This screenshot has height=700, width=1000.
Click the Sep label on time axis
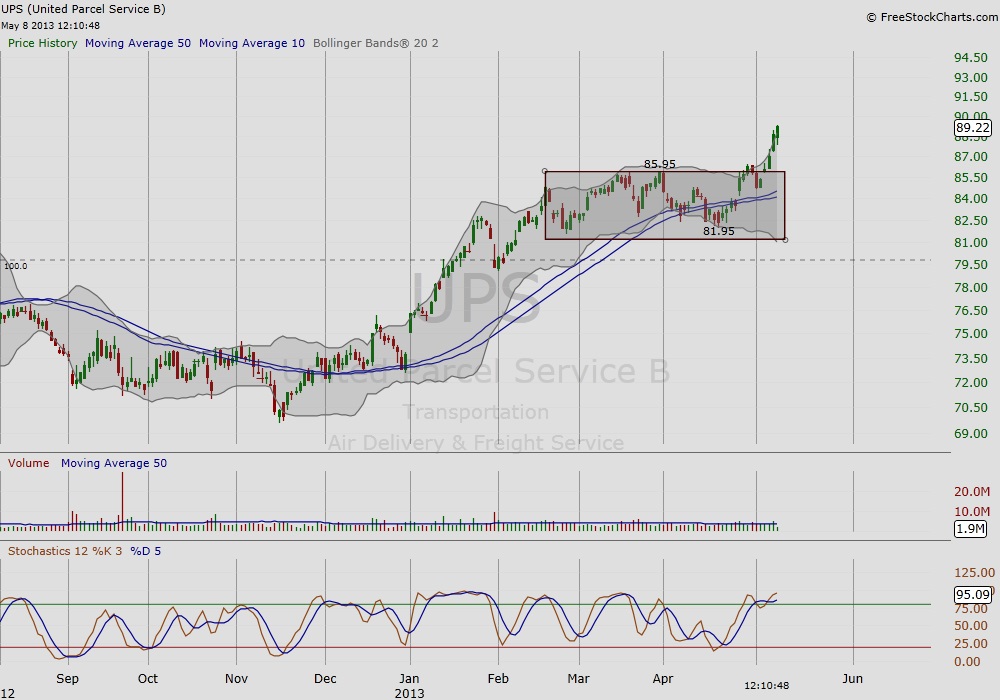[68, 678]
